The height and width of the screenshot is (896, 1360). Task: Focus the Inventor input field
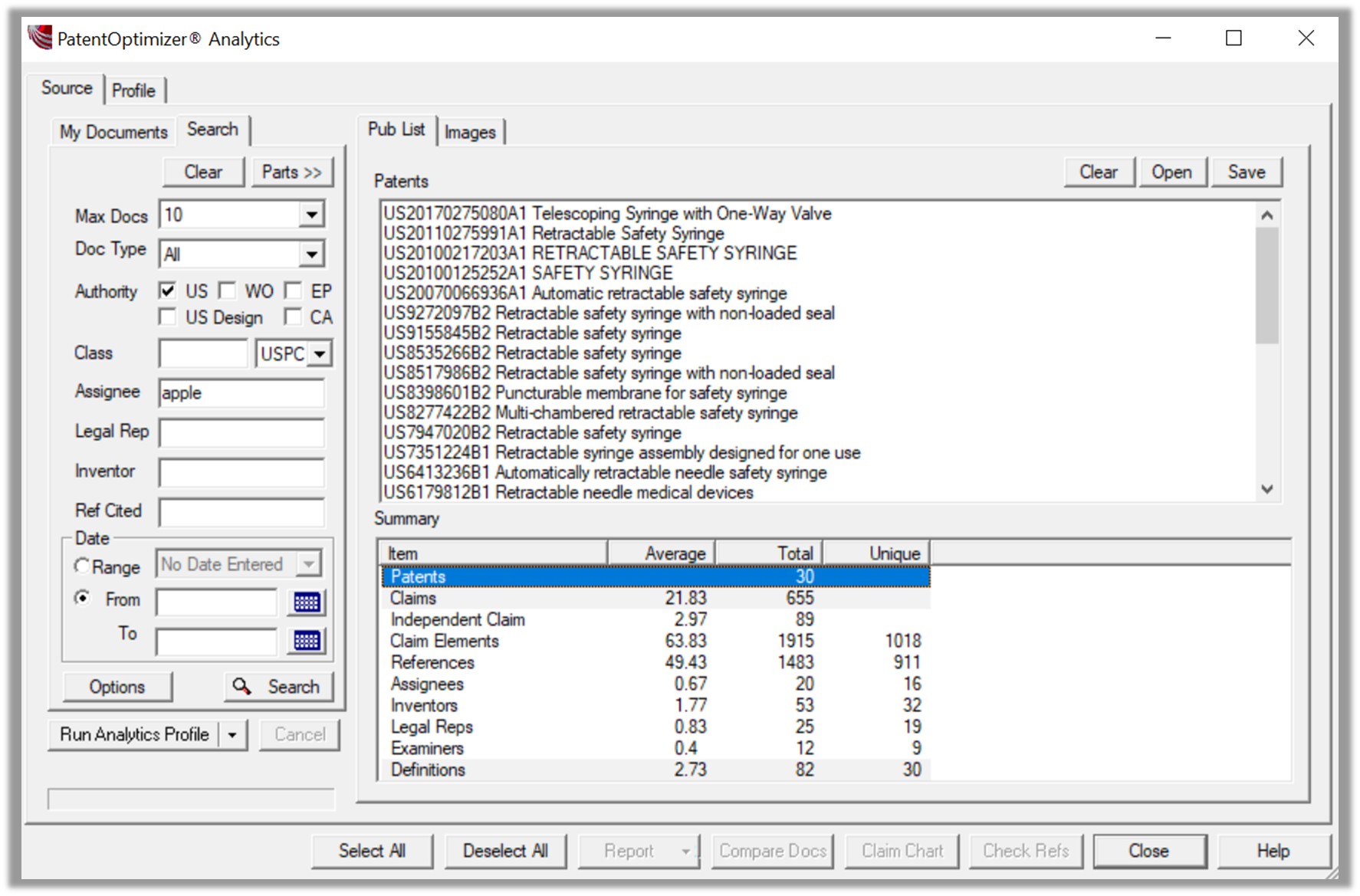click(x=241, y=473)
